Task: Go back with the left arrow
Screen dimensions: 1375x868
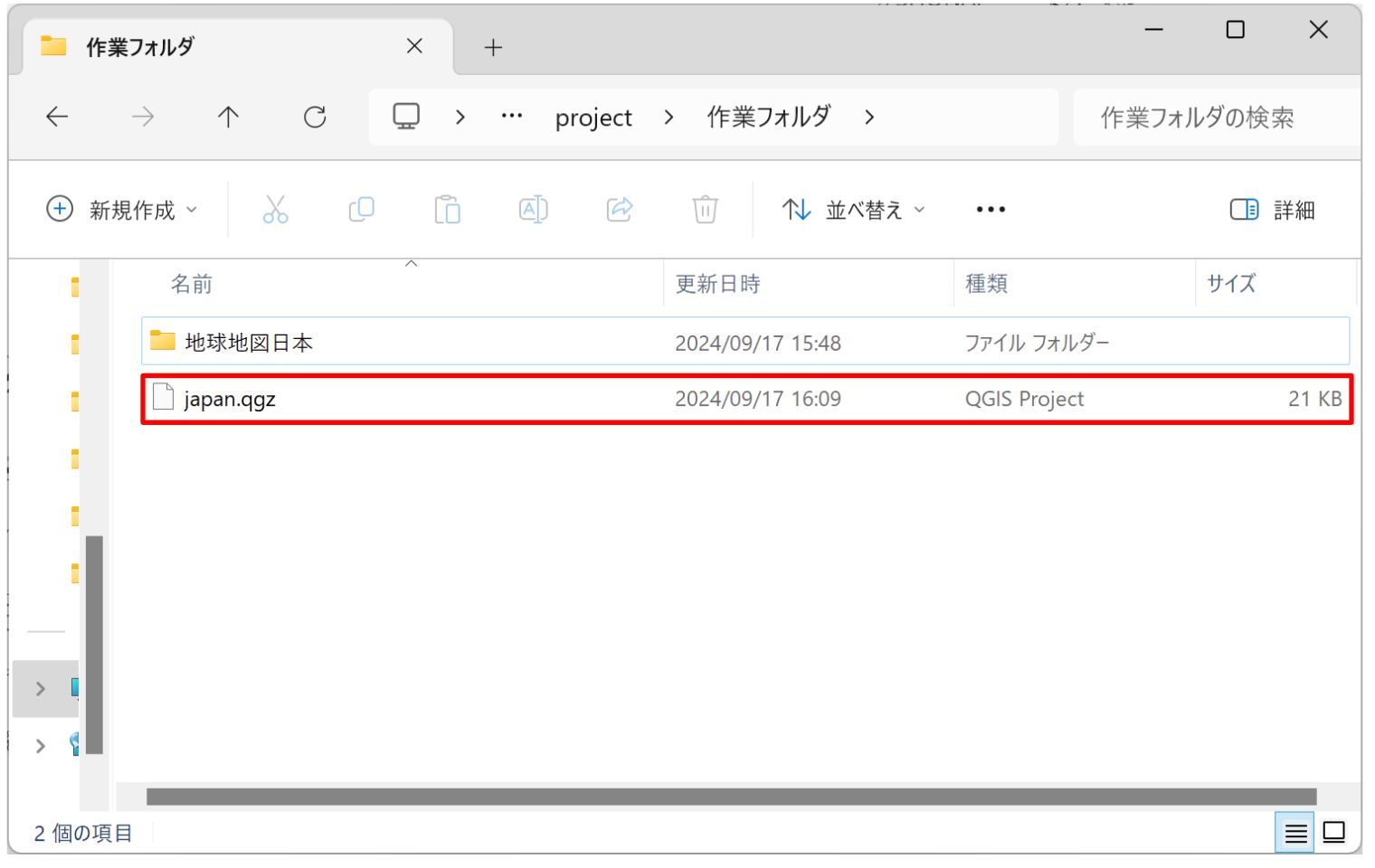Action: click(x=57, y=117)
